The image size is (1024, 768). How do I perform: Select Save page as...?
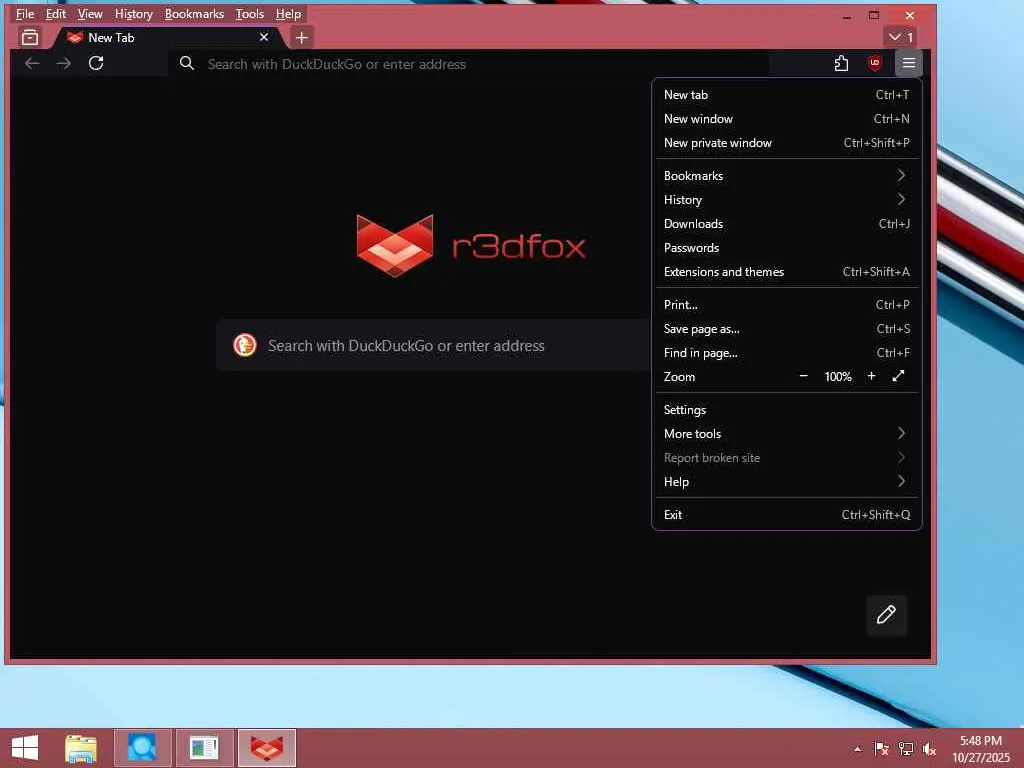pyautogui.click(x=786, y=328)
